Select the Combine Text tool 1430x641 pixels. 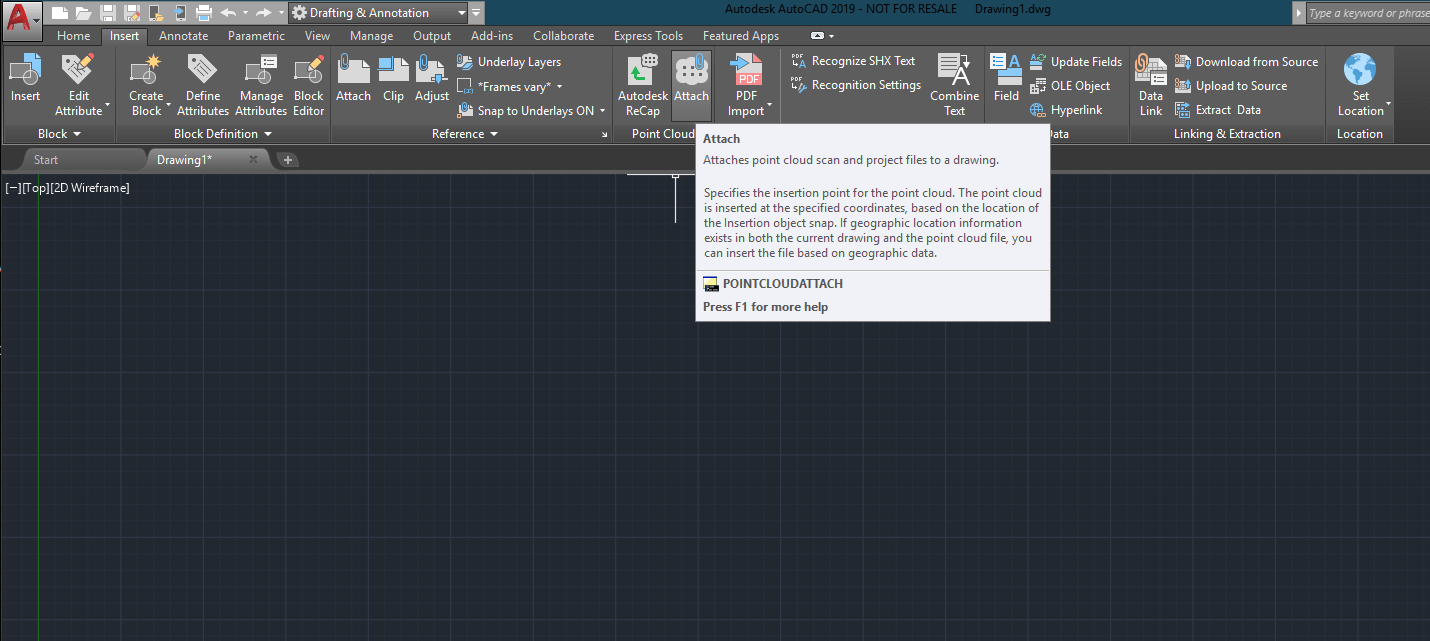click(x=955, y=85)
